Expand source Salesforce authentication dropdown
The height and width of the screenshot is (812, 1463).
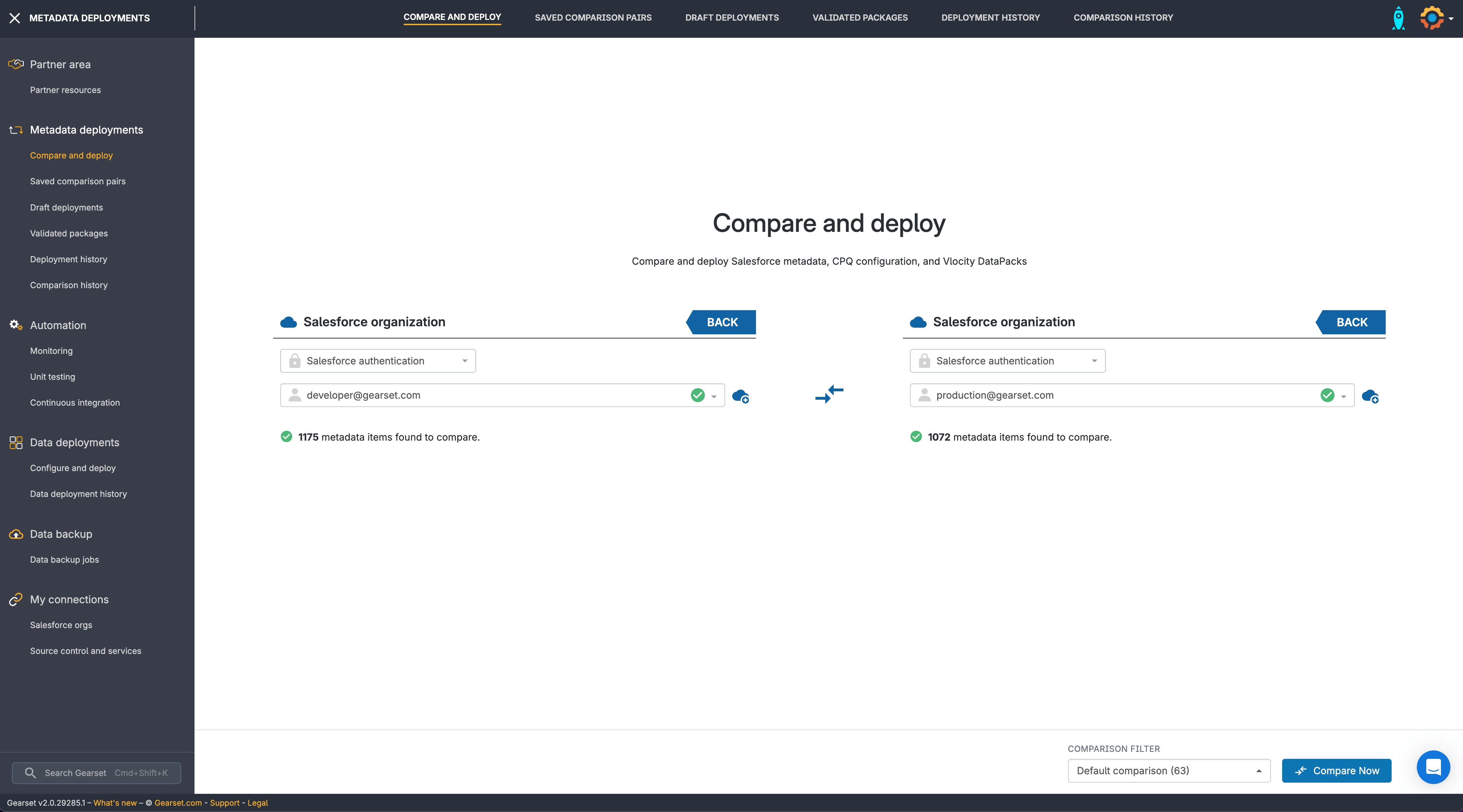click(378, 361)
